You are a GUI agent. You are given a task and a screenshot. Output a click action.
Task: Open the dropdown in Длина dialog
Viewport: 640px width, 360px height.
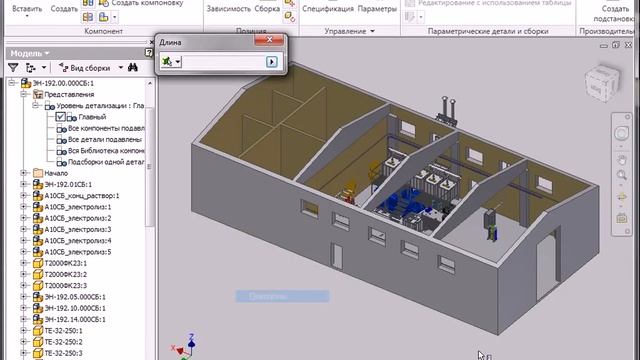[178, 62]
